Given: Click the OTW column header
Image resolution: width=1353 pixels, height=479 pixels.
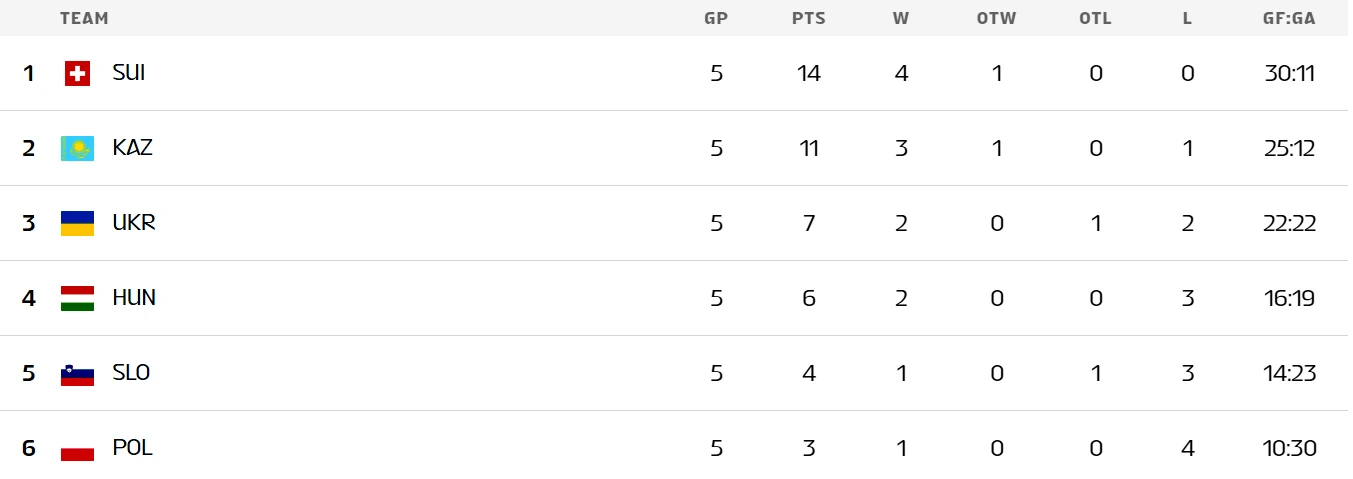Looking at the screenshot, I should 996,18.
